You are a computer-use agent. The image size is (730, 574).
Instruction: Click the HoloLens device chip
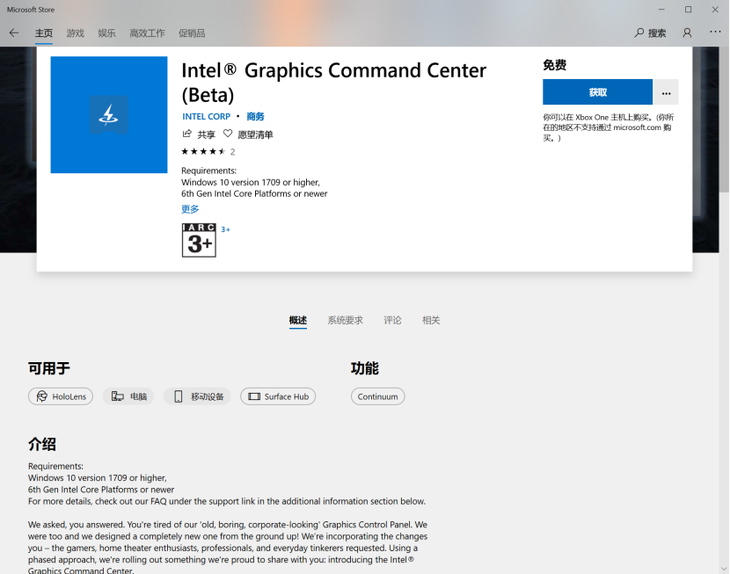tap(61, 396)
